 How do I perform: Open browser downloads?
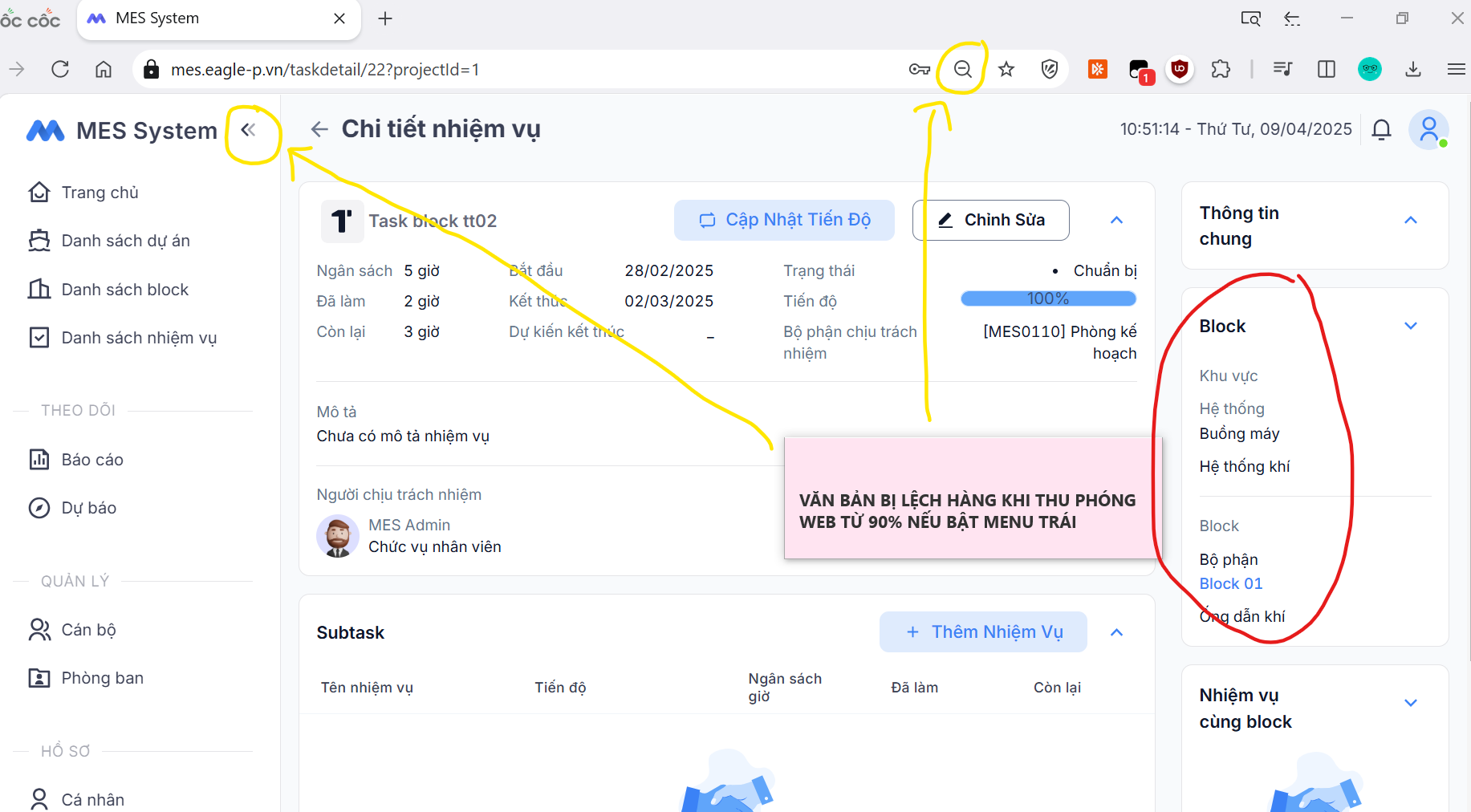(1413, 70)
